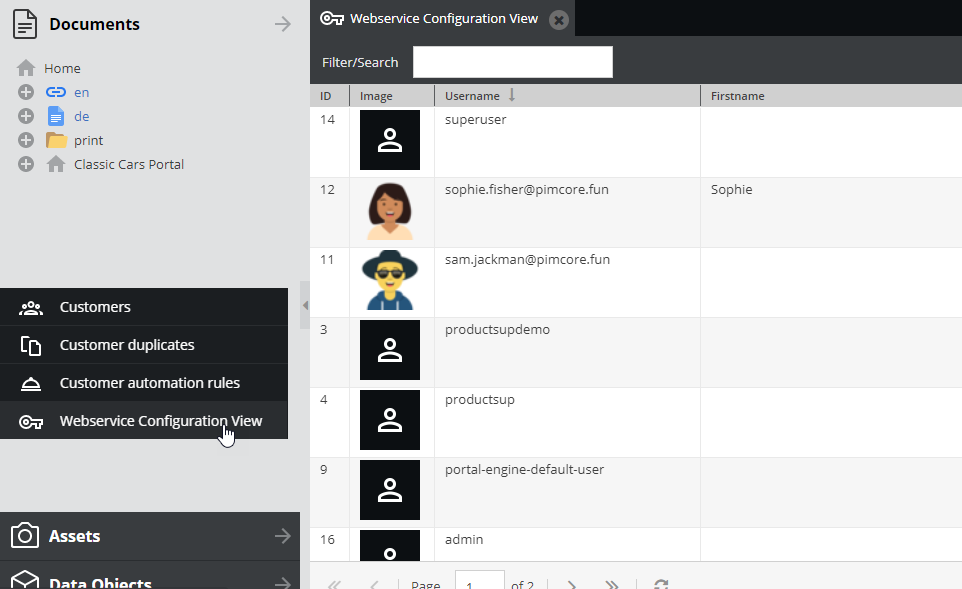Refresh the user grid

(x=661, y=584)
